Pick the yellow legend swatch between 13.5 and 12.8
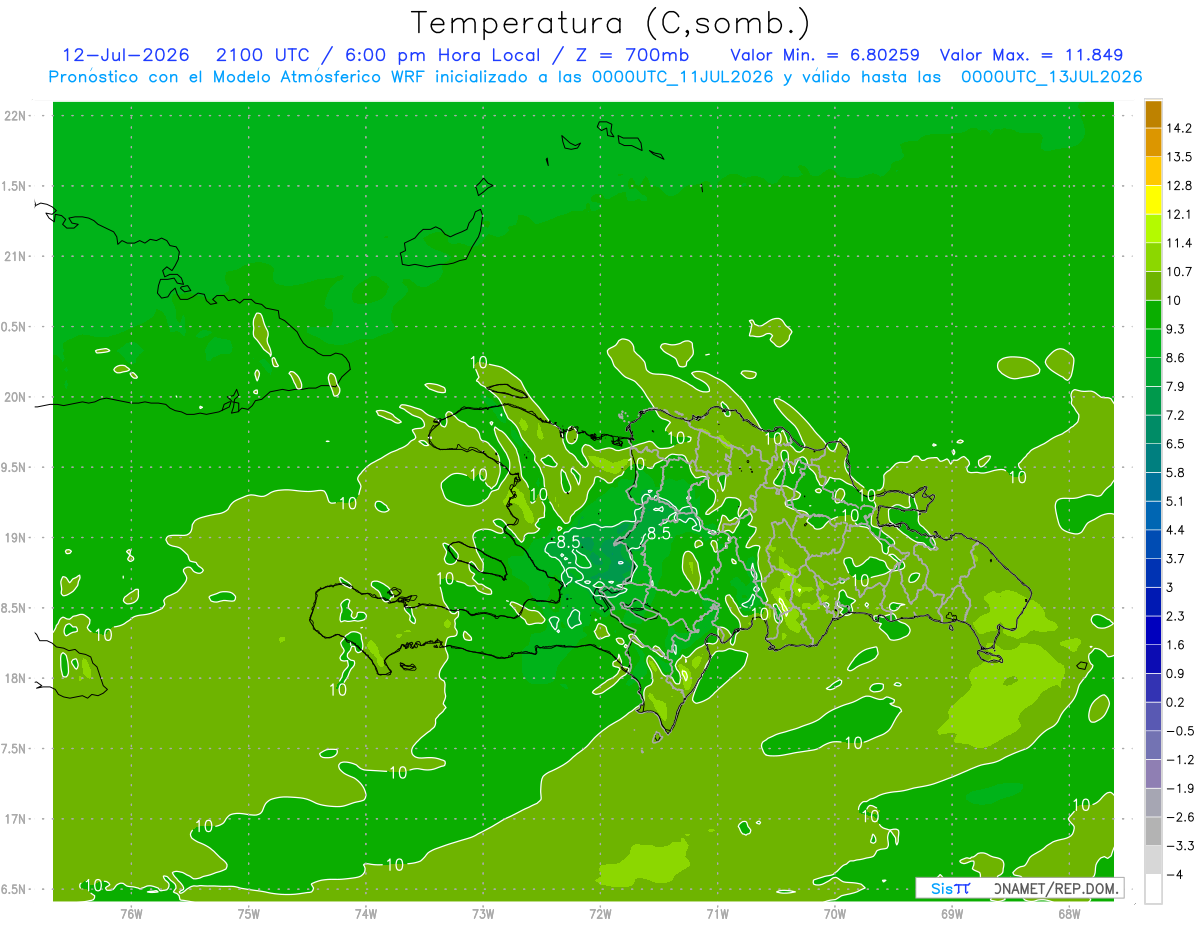 click(1153, 171)
